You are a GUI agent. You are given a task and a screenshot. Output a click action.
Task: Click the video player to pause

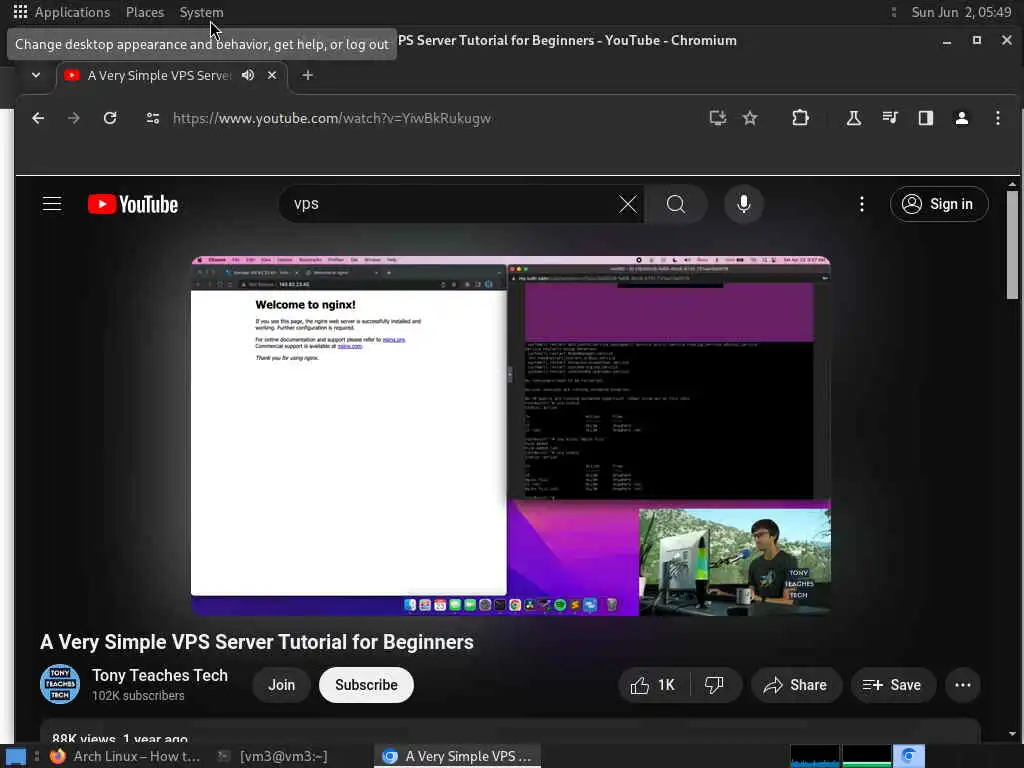pos(511,436)
